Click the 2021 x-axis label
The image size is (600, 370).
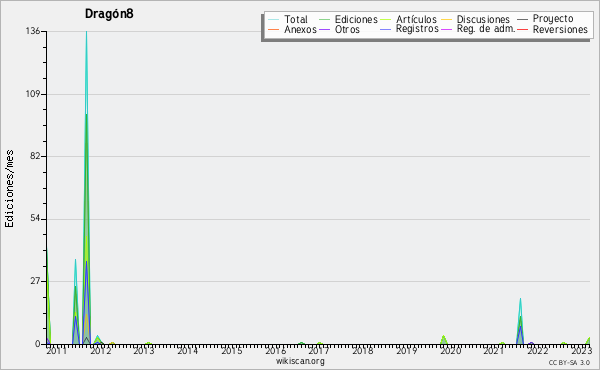click(493, 350)
